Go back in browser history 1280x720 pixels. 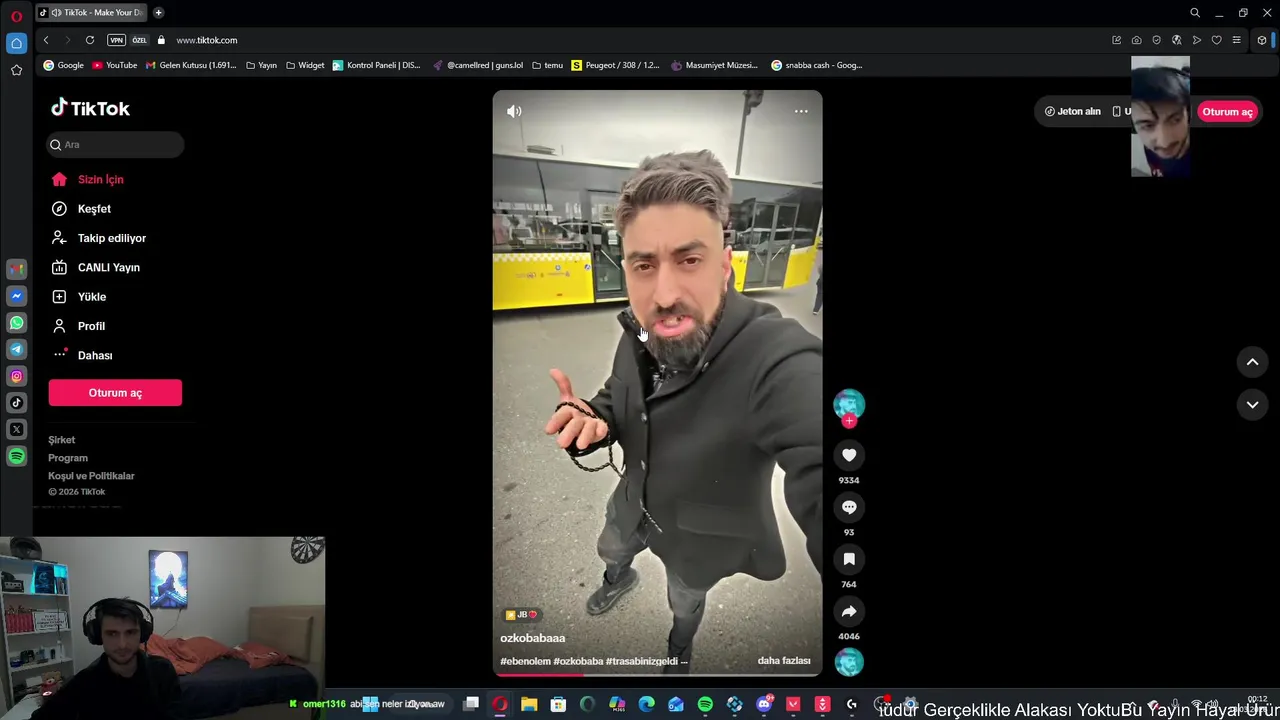(46, 40)
